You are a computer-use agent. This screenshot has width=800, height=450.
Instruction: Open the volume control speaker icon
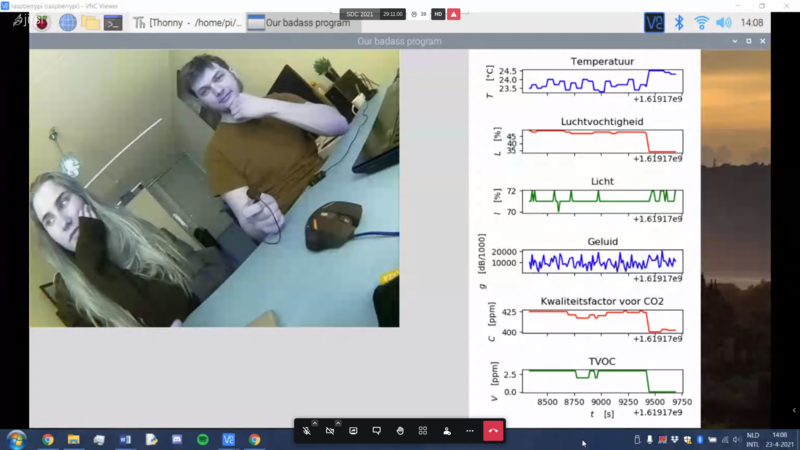723,22
